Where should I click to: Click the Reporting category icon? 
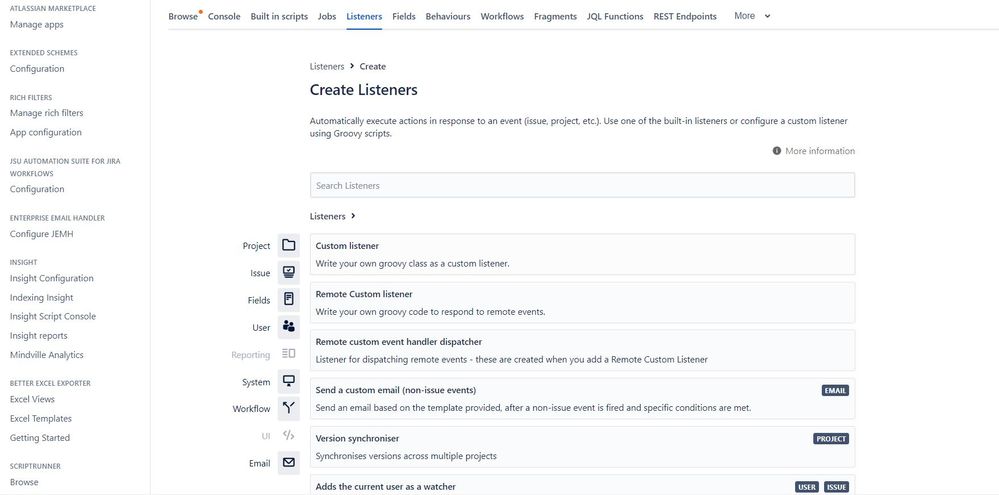pos(289,354)
